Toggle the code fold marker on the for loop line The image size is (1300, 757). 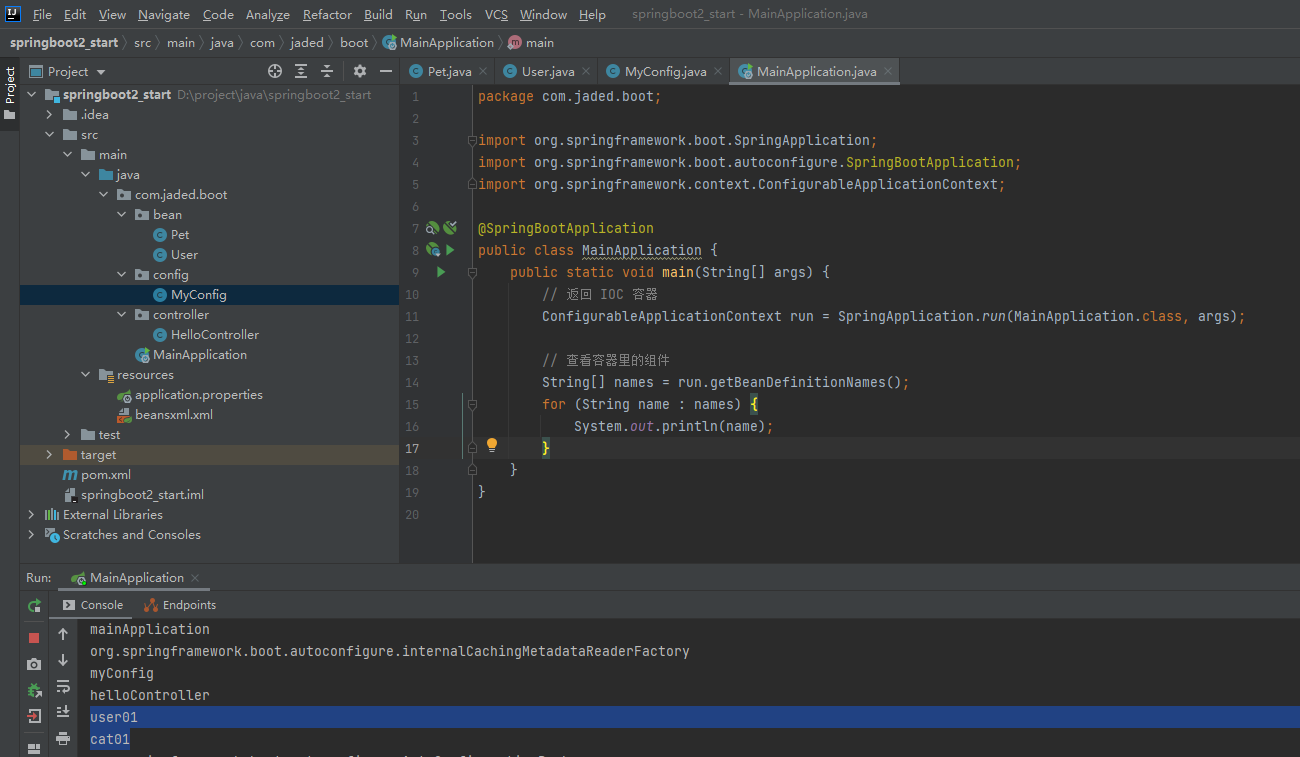(472, 404)
